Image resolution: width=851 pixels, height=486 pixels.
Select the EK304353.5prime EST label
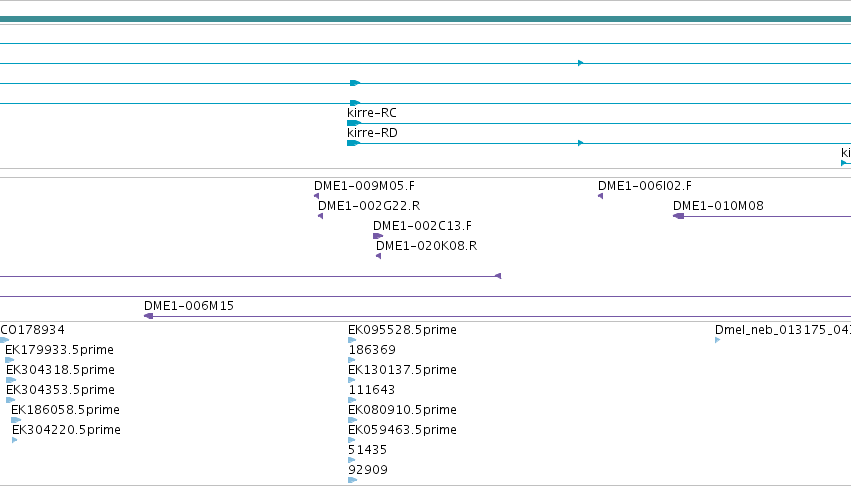pos(60,390)
